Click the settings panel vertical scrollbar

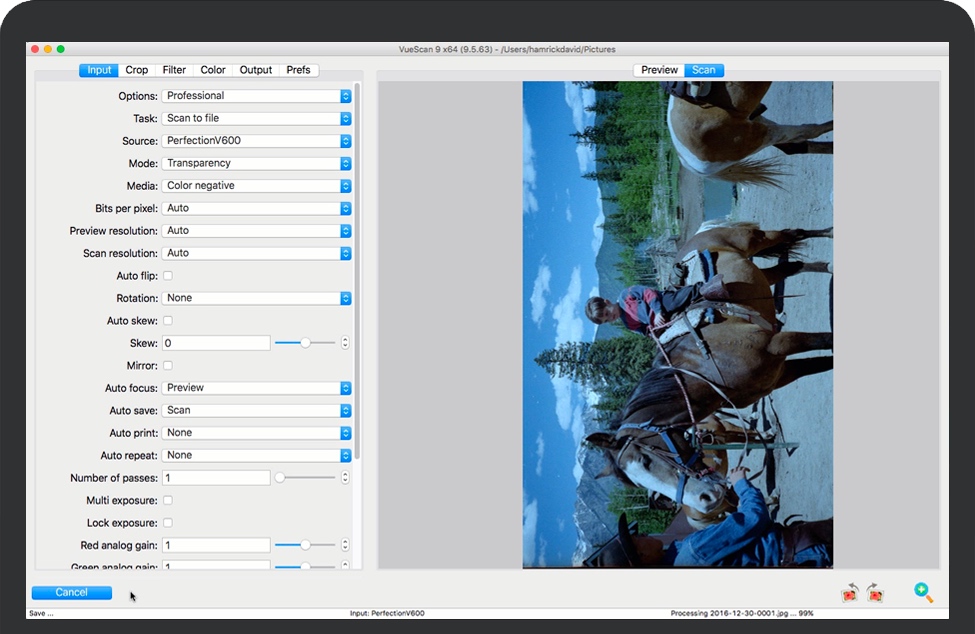click(357, 270)
